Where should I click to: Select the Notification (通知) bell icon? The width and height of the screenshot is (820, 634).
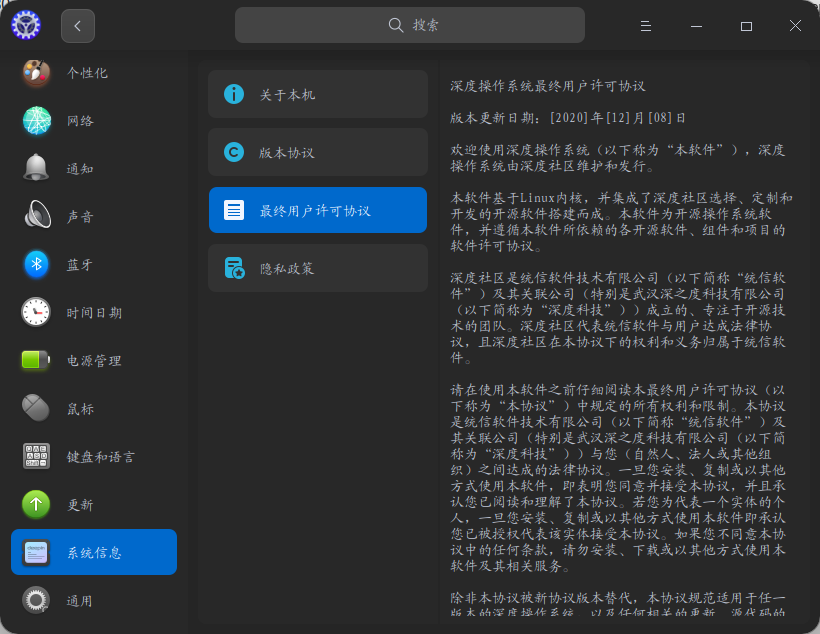tap(36, 168)
